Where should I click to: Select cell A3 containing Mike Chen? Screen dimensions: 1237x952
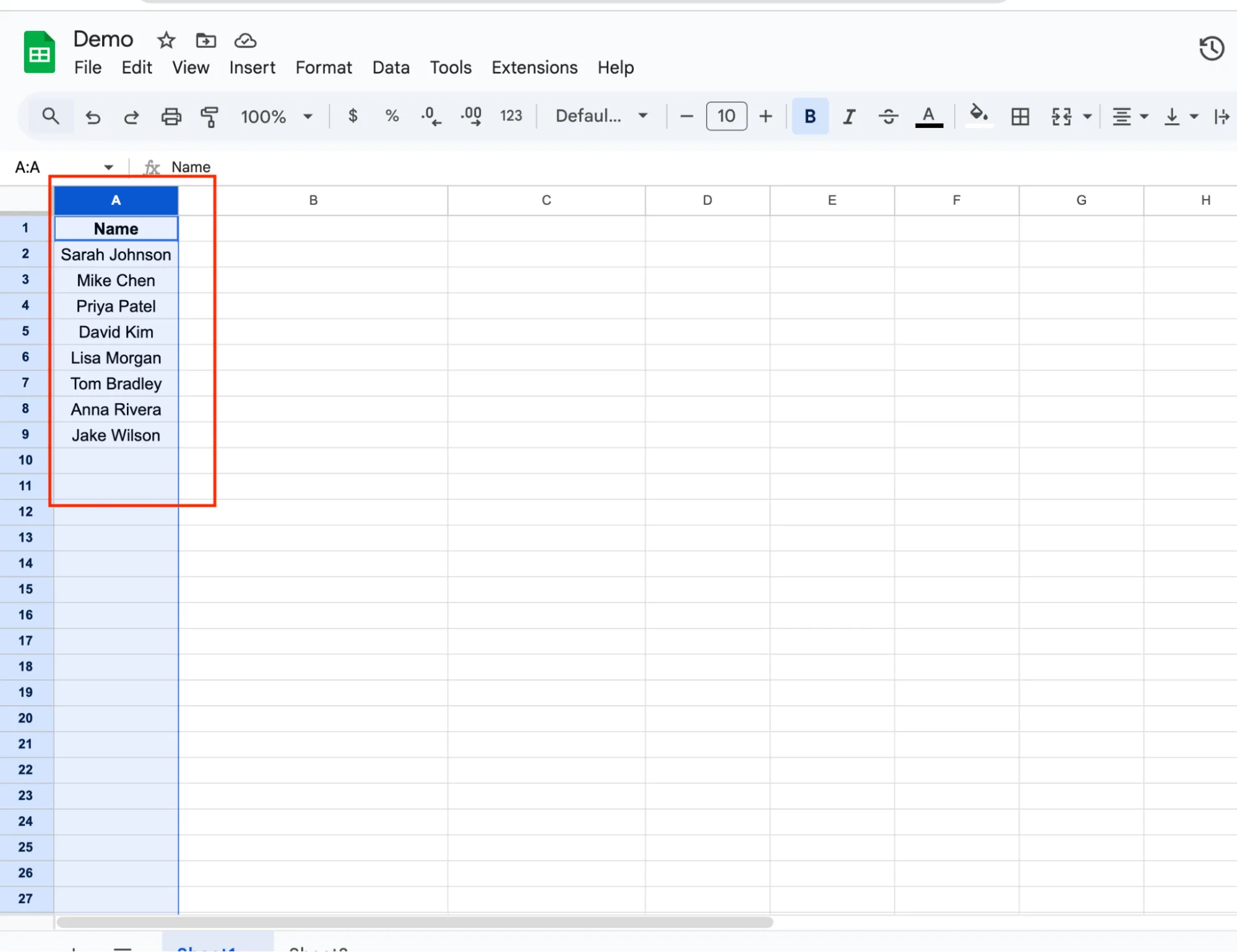pos(116,280)
